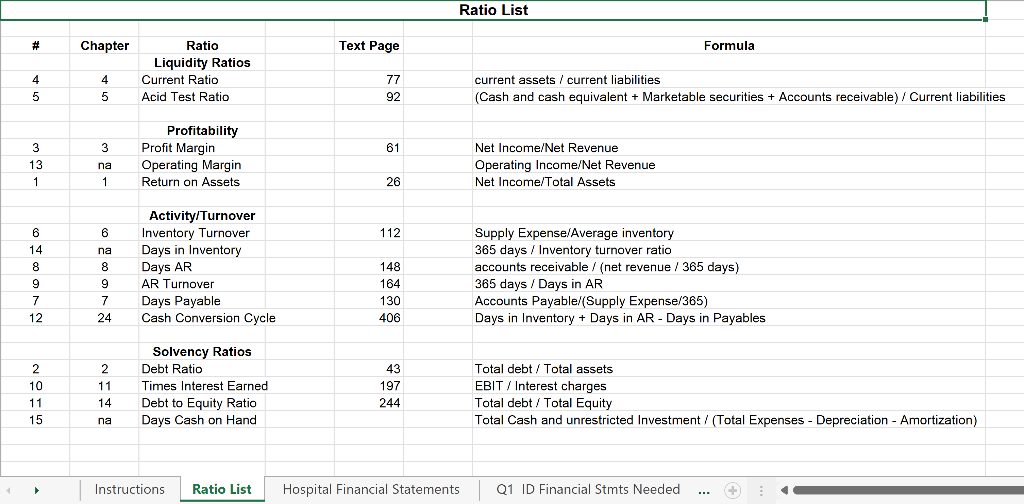Select text page value 92
This screenshot has height=504, width=1024.
click(x=369, y=97)
